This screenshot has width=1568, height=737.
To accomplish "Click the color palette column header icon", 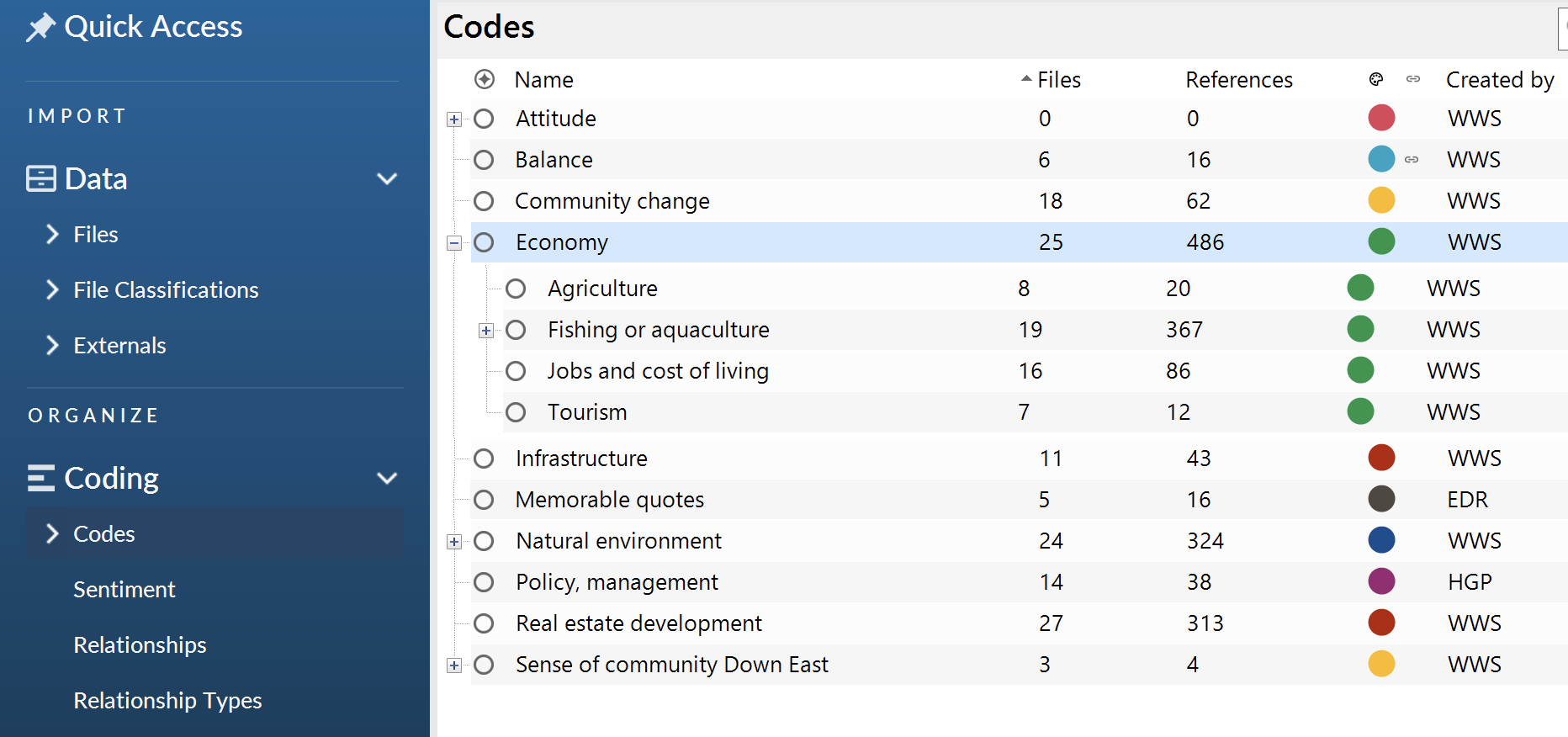I will [1376, 79].
